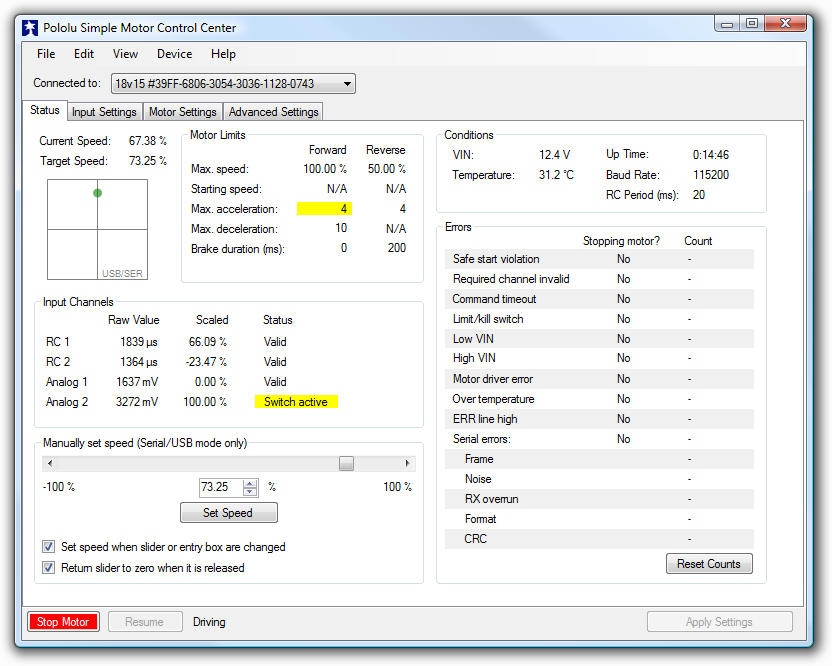The width and height of the screenshot is (832, 666).
Task: Click the Pololu app icon in title bar
Action: click(x=30, y=28)
